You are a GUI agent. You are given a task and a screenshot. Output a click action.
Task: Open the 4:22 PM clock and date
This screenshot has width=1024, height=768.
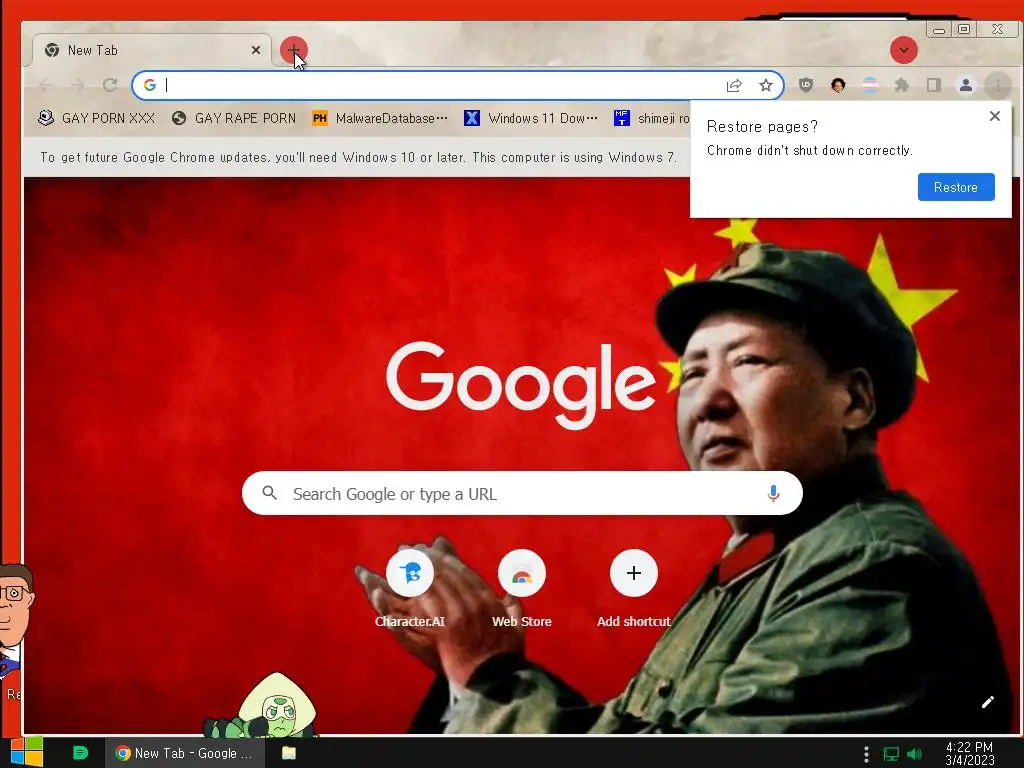[970, 754]
